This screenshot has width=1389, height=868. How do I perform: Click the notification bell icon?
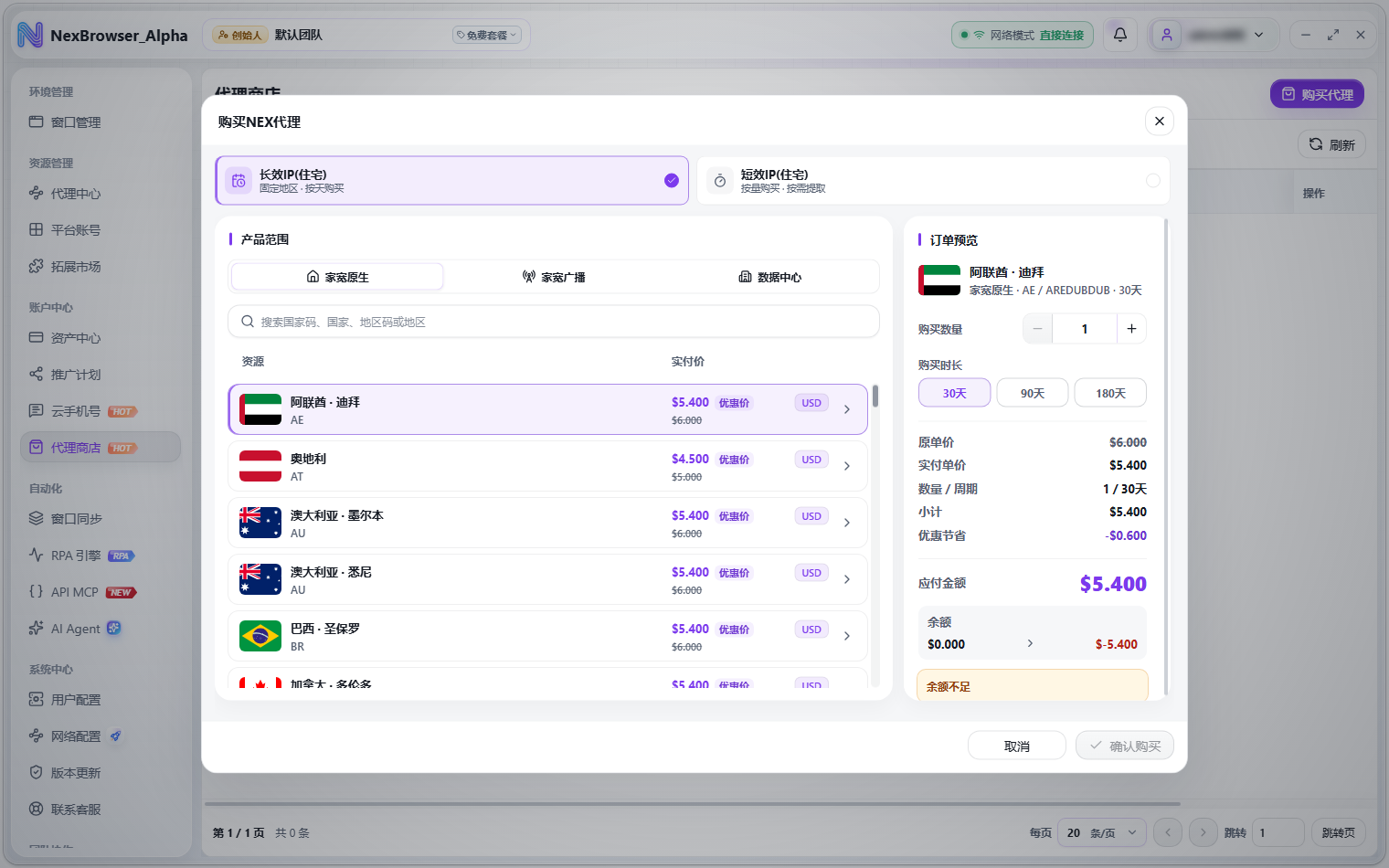[x=1120, y=35]
